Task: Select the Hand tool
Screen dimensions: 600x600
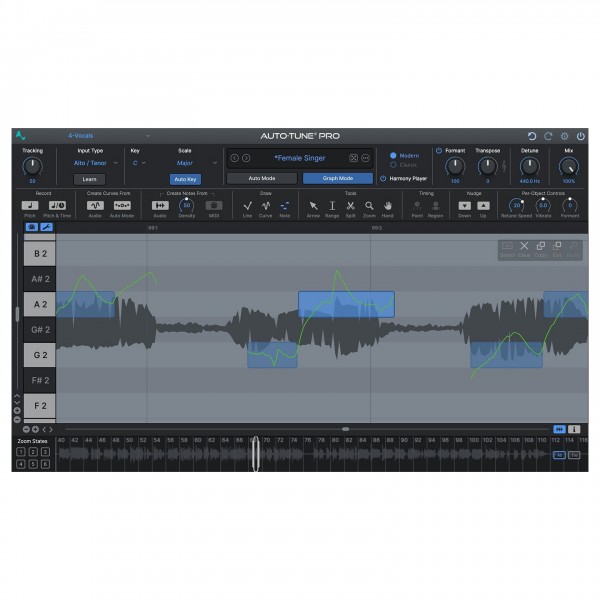Action: click(388, 206)
